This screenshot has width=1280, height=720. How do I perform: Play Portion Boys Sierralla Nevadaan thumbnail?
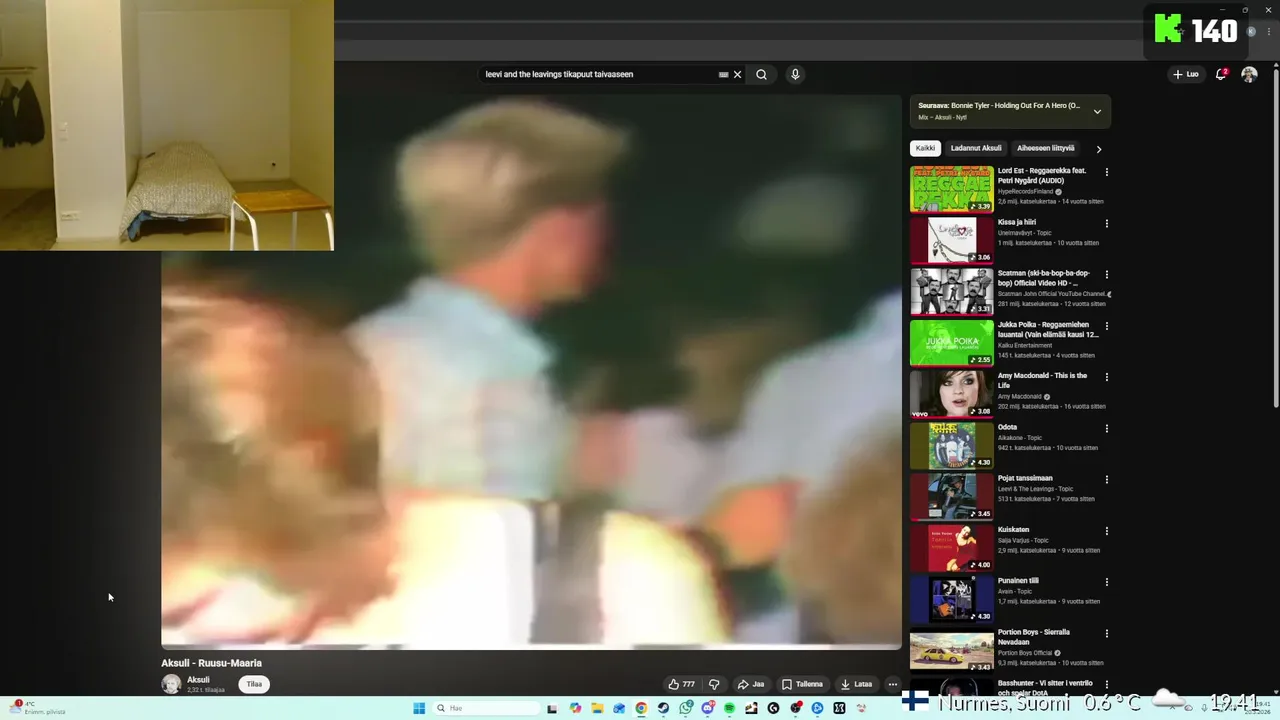952,650
